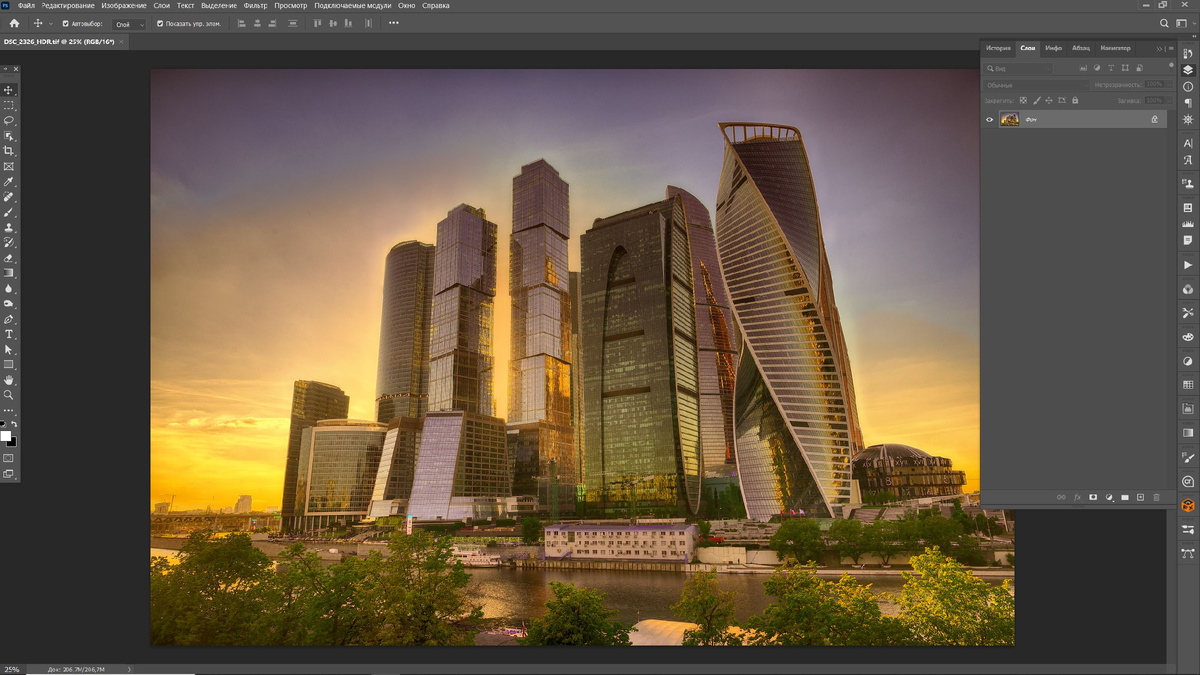Select the Brush tool
The height and width of the screenshot is (675, 1200).
[10, 212]
